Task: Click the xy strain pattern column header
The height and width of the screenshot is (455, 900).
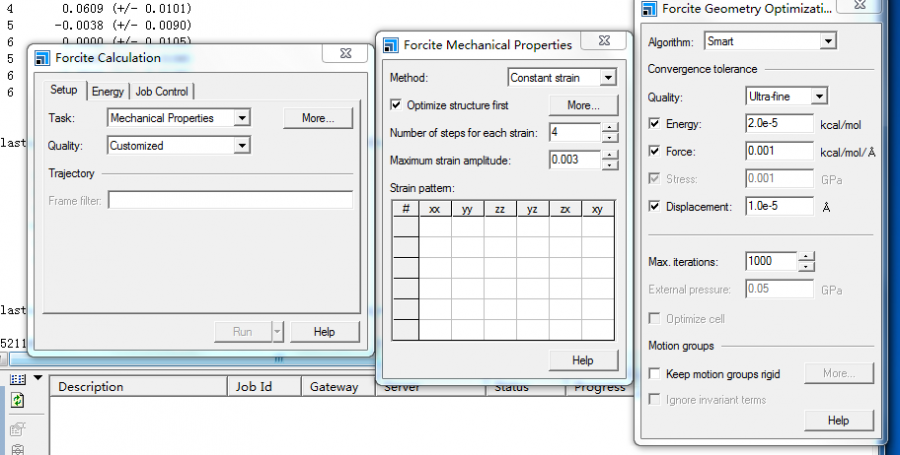Action: point(598,209)
